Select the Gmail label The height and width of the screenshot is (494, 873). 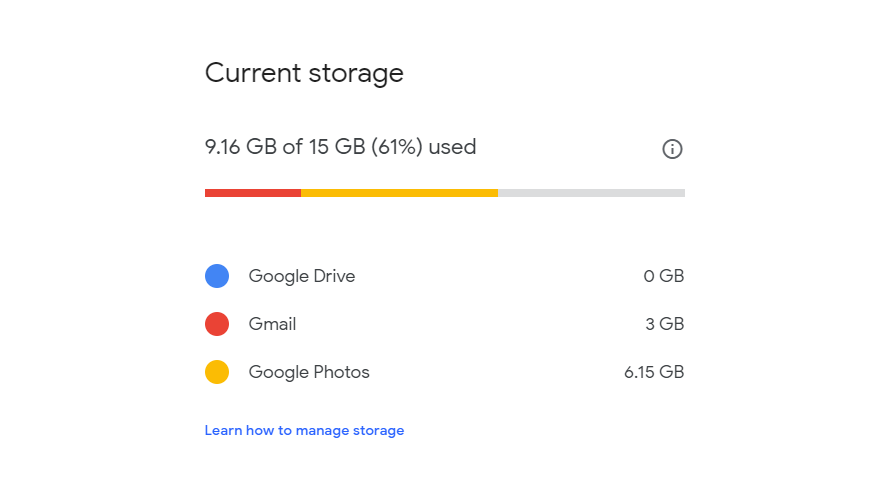click(x=272, y=324)
